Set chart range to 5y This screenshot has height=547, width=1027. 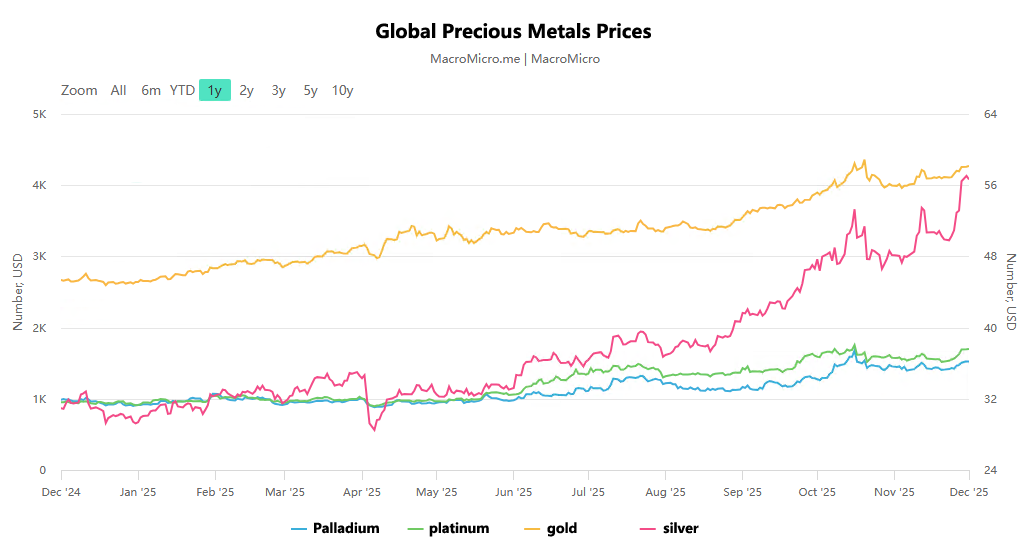click(311, 90)
